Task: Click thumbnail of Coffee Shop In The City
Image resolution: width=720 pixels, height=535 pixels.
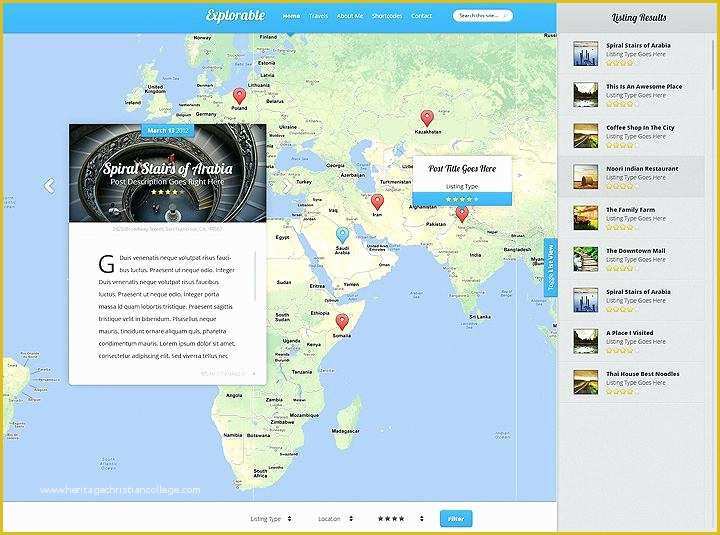Action: 586,135
